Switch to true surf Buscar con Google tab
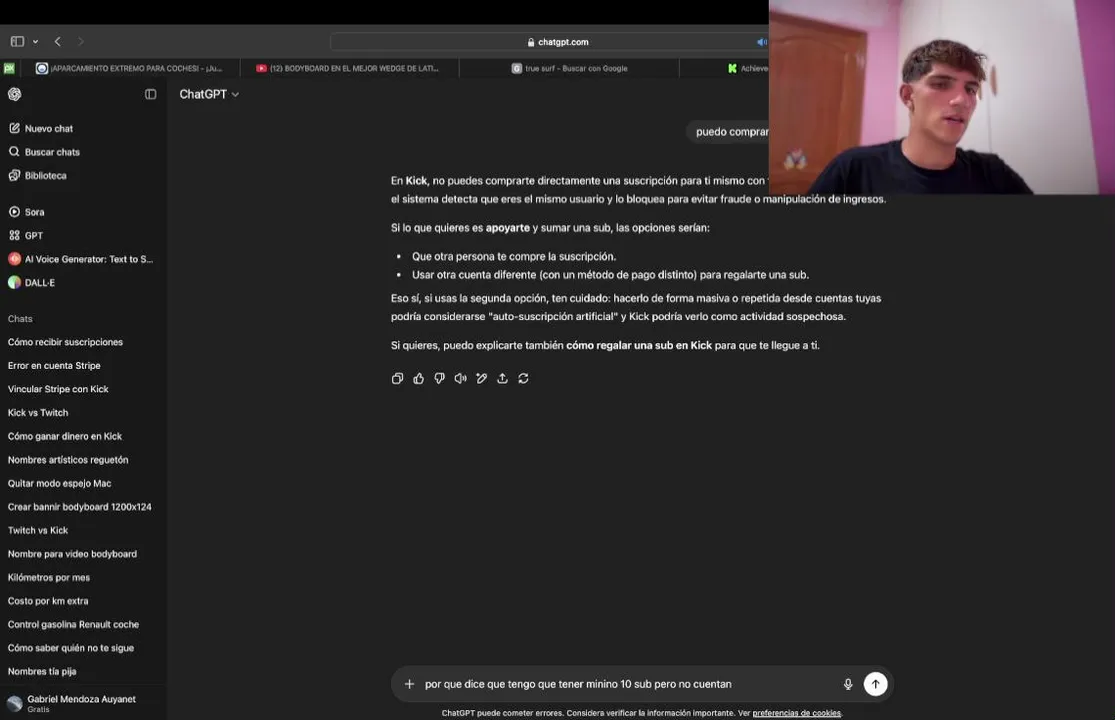This screenshot has width=1115, height=720. 569,68
